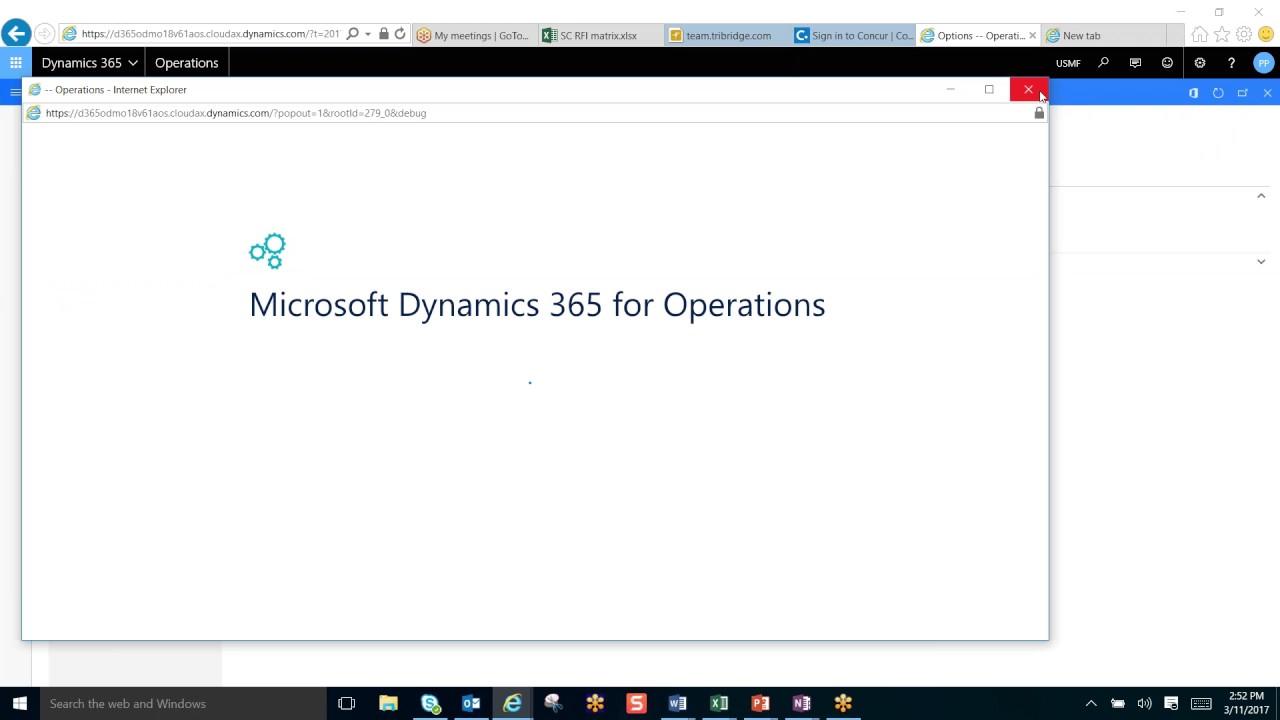Click the browser smiley feedback icon
The image size is (1280, 720).
pyautogui.click(x=1265, y=35)
